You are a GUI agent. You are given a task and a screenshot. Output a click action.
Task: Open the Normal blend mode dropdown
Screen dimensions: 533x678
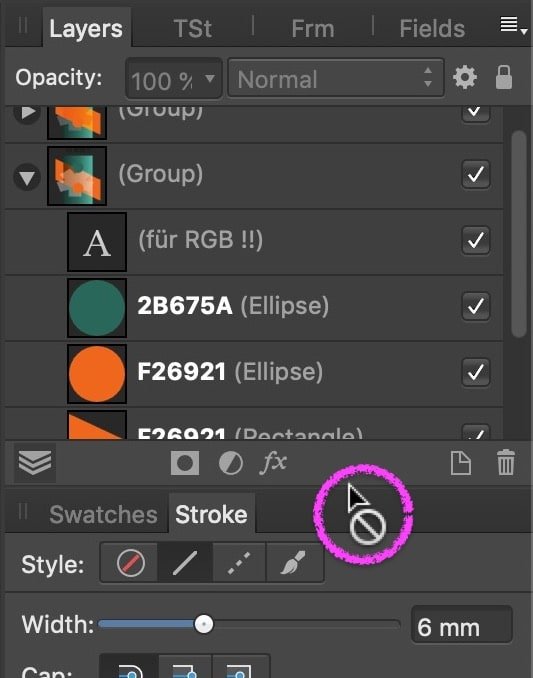(x=335, y=78)
